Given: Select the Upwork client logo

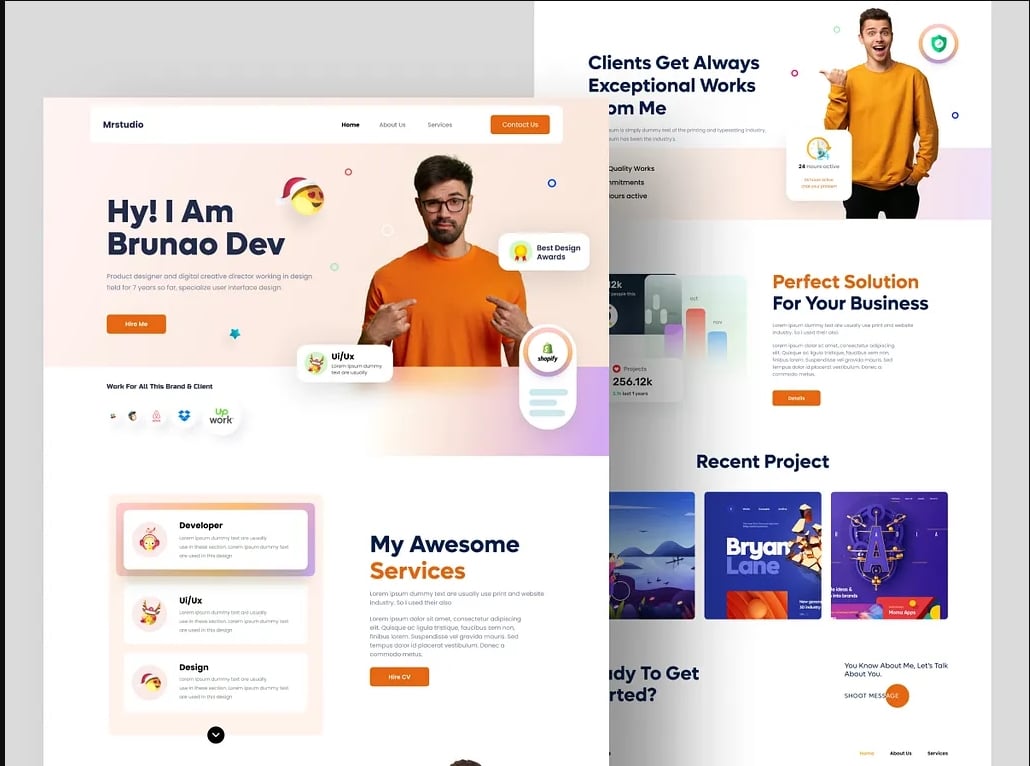Looking at the screenshot, I should click(222, 415).
